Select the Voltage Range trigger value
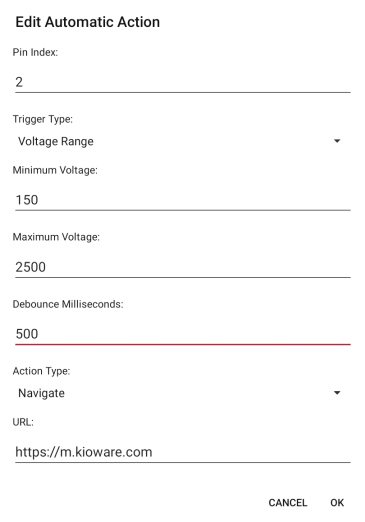The width and height of the screenshot is (365, 522). (x=56, y=141)
